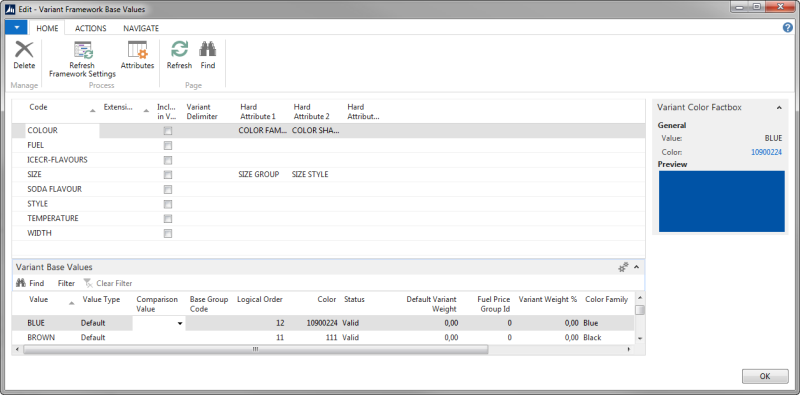Image resolution: width=800 pixels, height=395 pixels.
Task: Click the horizontal scrollbar under base values
Action: 256,349
